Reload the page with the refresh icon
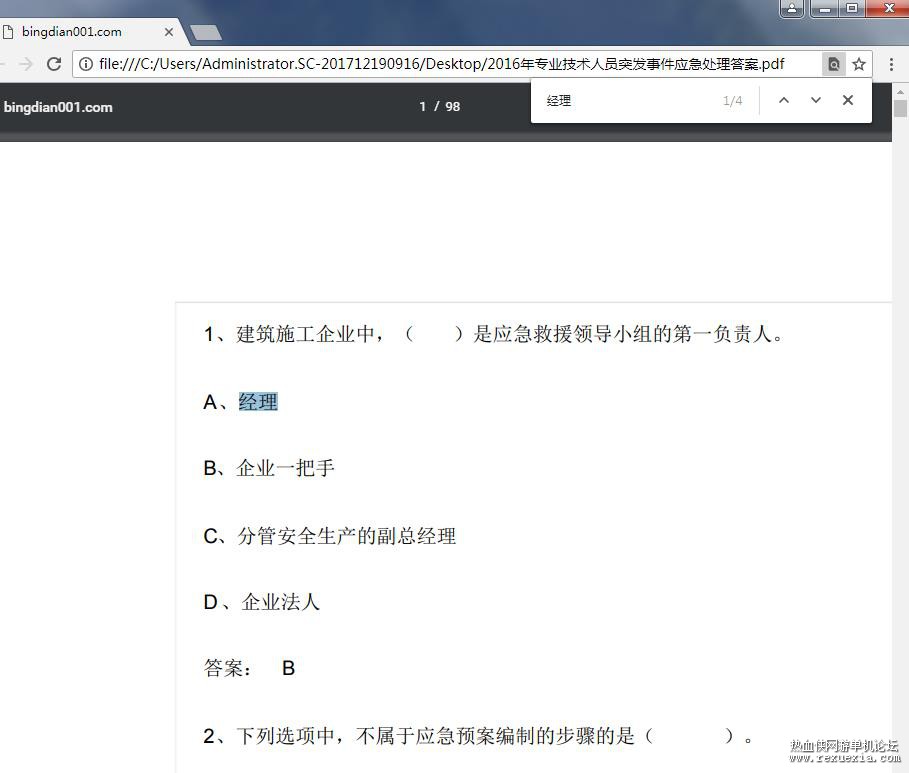The image size is (909, 773). (54, 64)
